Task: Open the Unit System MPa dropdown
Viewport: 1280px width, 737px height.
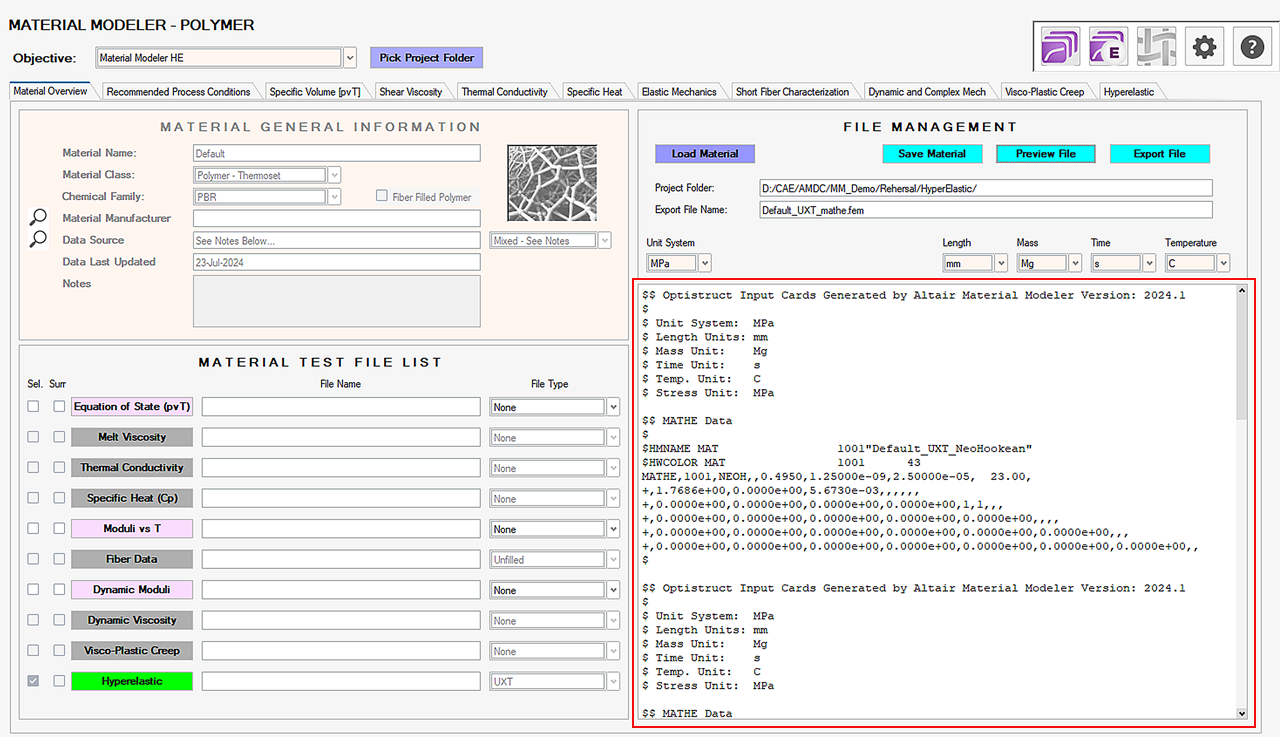Action: point(705,263)
